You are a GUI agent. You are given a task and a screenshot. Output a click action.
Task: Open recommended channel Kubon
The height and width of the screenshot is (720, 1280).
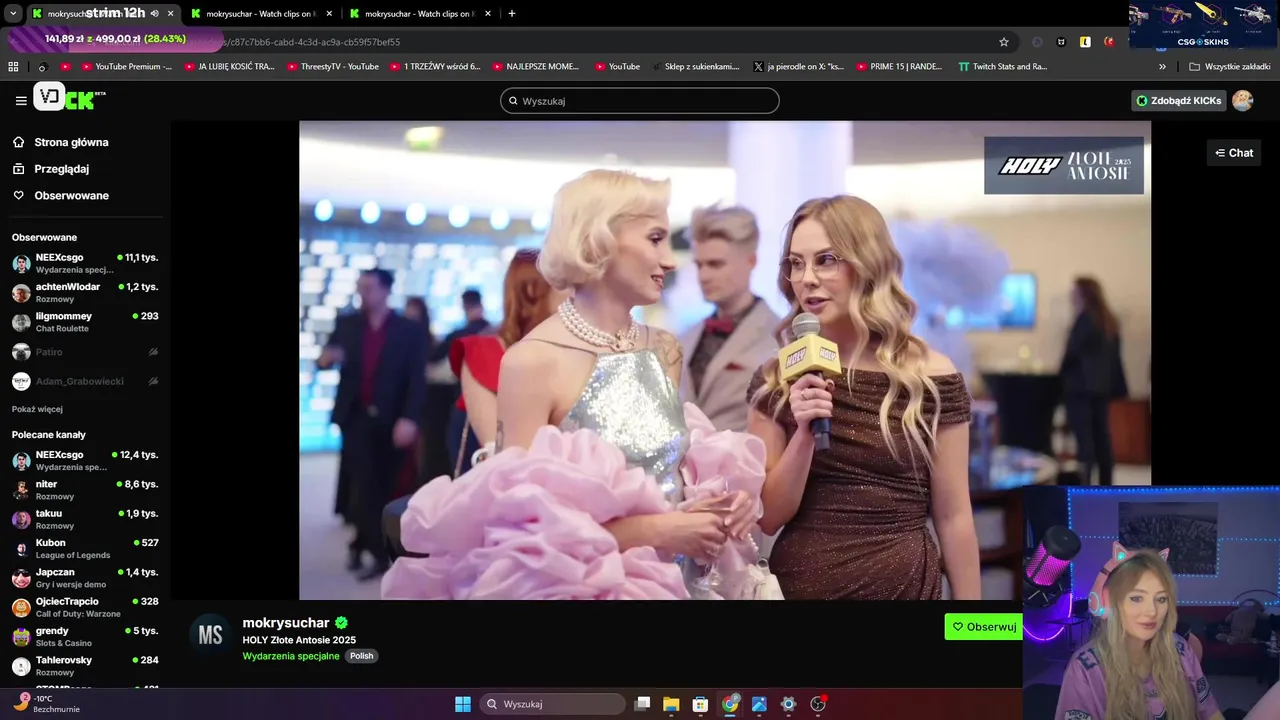pos(85,548)
